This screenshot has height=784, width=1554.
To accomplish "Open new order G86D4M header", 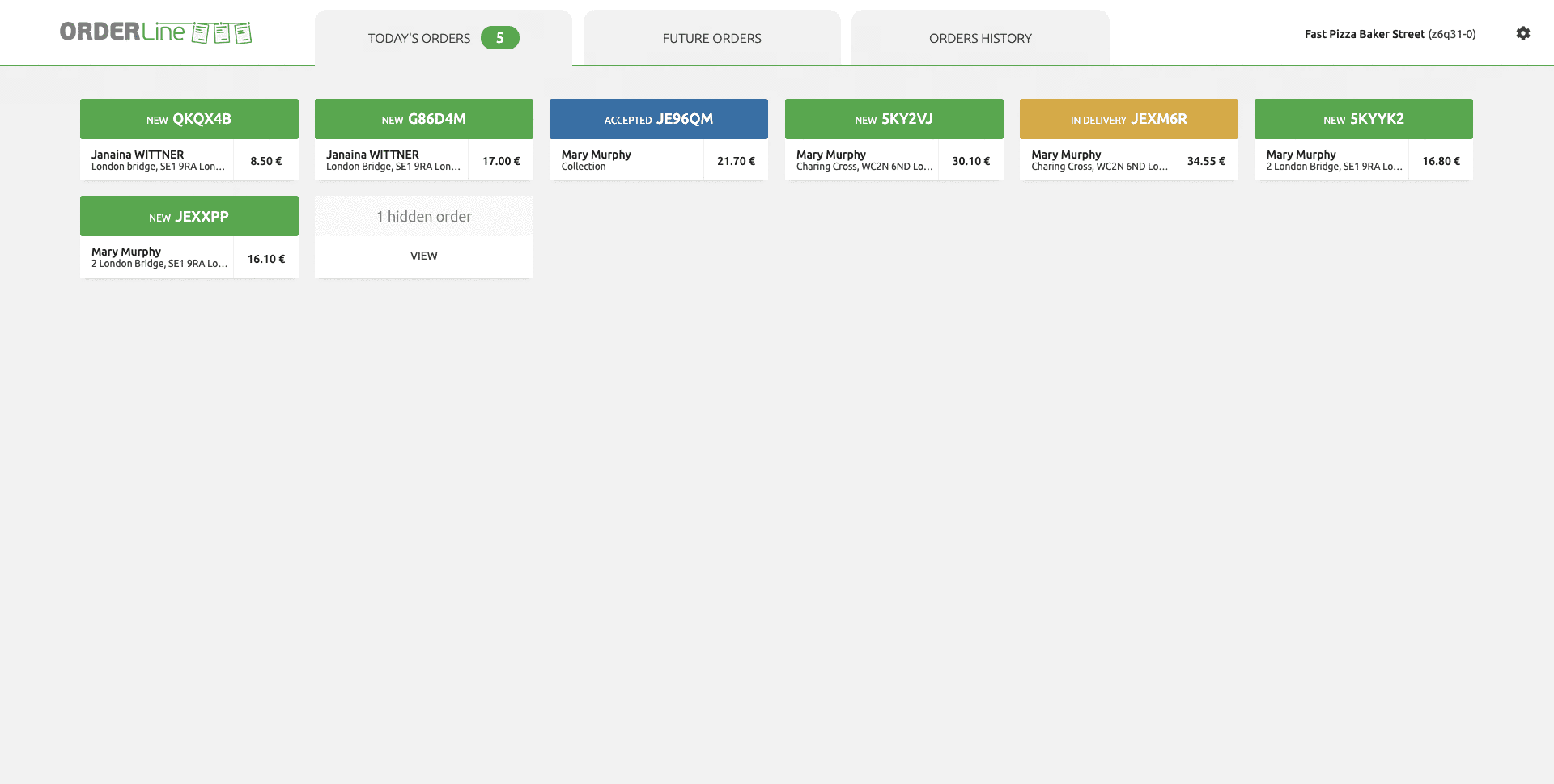I will (x=423, y=119).
